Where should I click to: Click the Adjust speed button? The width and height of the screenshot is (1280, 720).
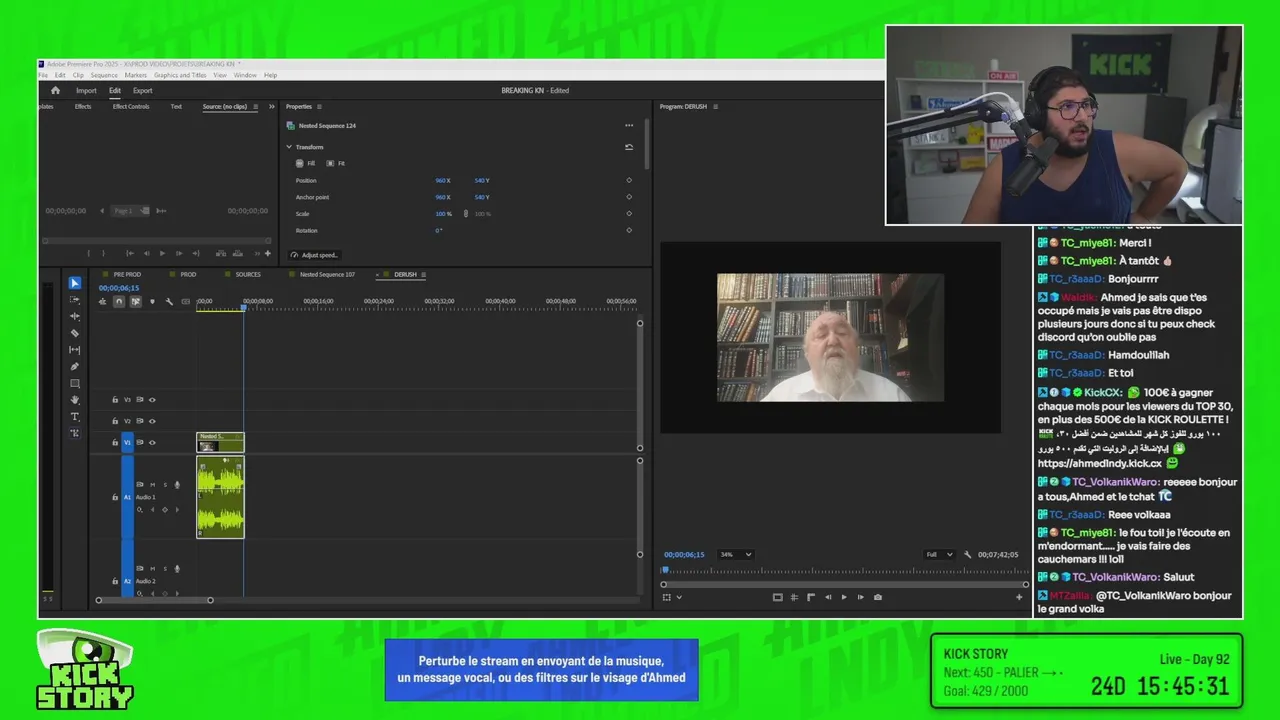click(315, 255)
